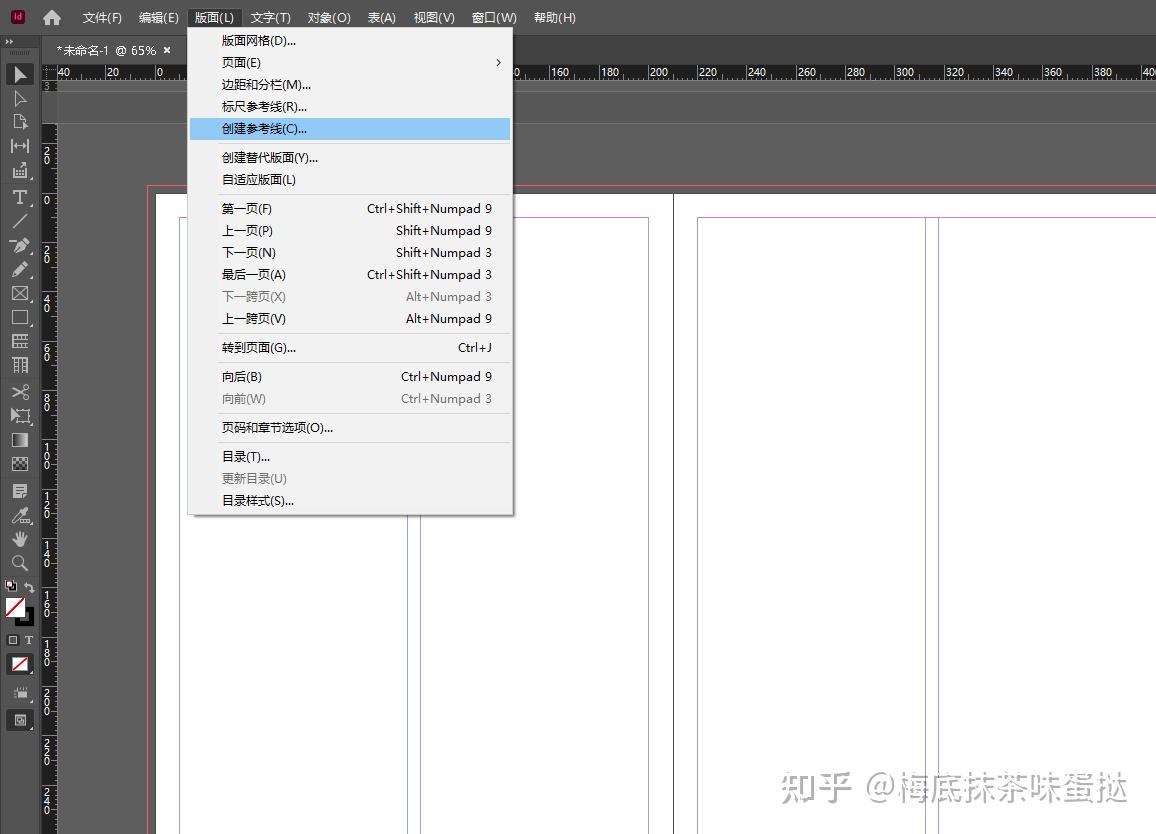Pick the Zoom tool
Viewport: 1156px width, 834px height.
click(19, 563)
